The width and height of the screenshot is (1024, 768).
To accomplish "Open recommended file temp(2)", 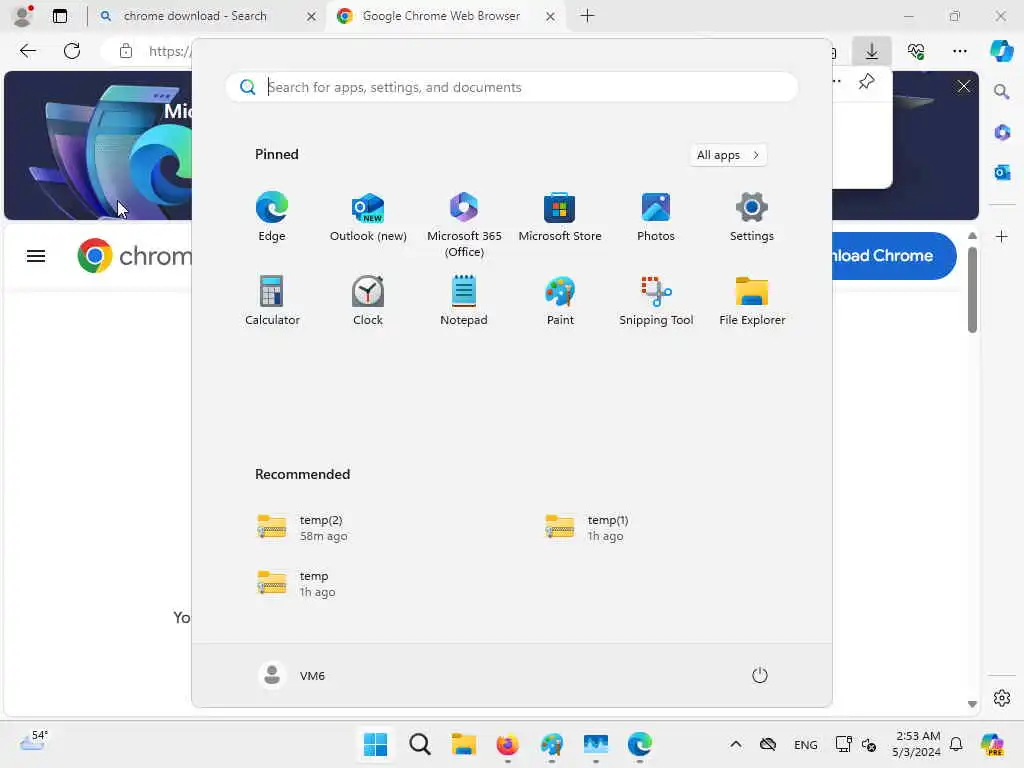I will pos(302,528).
